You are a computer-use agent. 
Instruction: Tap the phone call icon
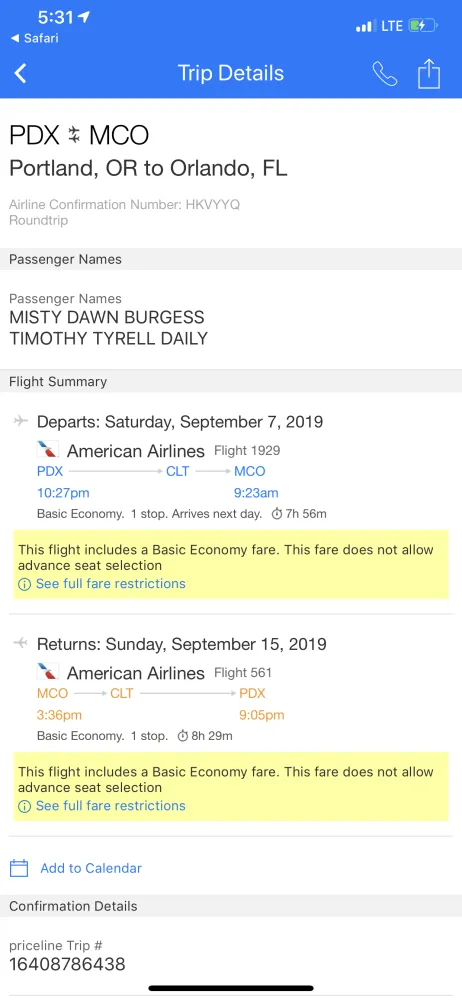pyautogui.click(x=385, y=74)
